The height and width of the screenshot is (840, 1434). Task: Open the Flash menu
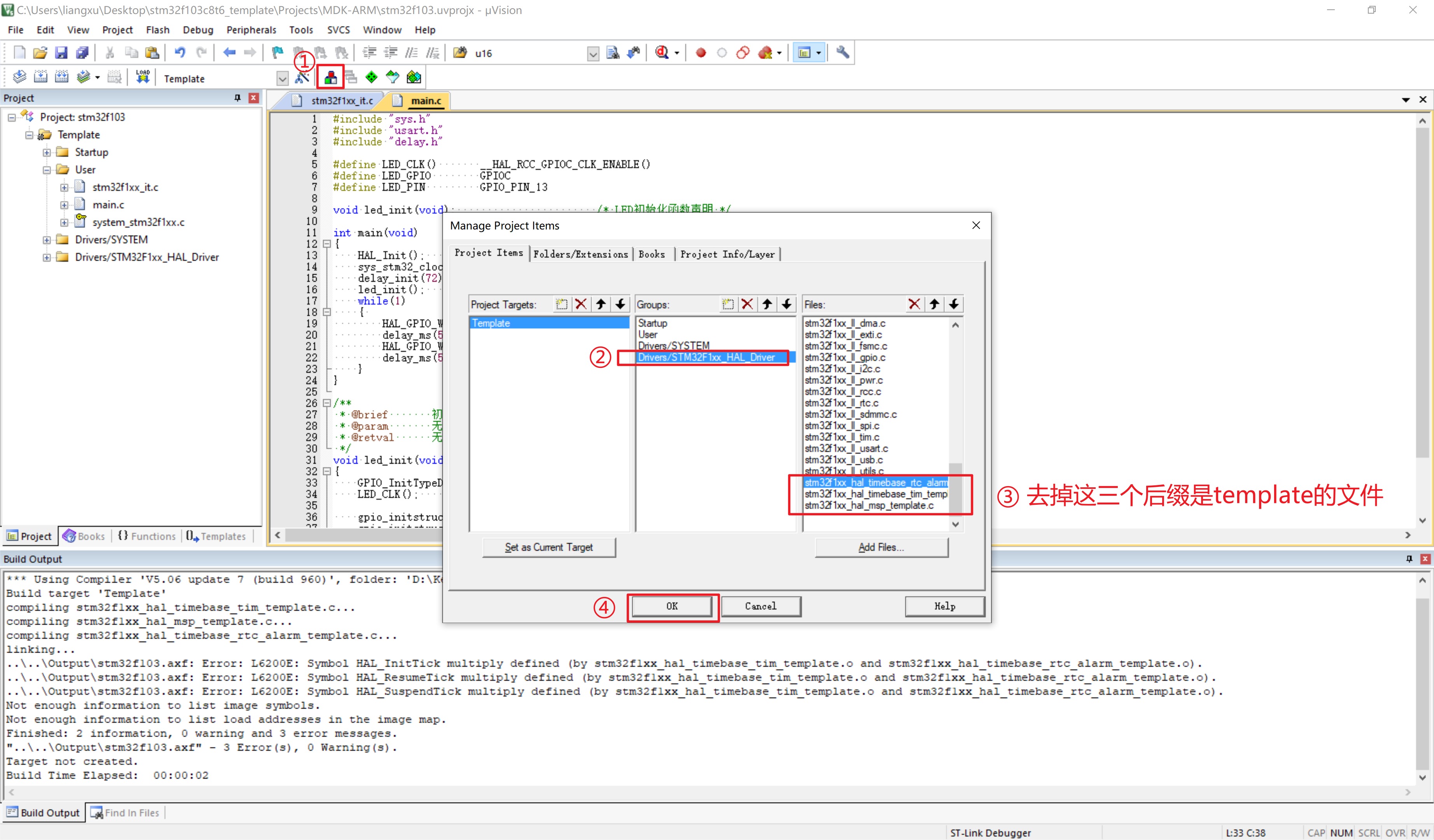click(157, 30)
